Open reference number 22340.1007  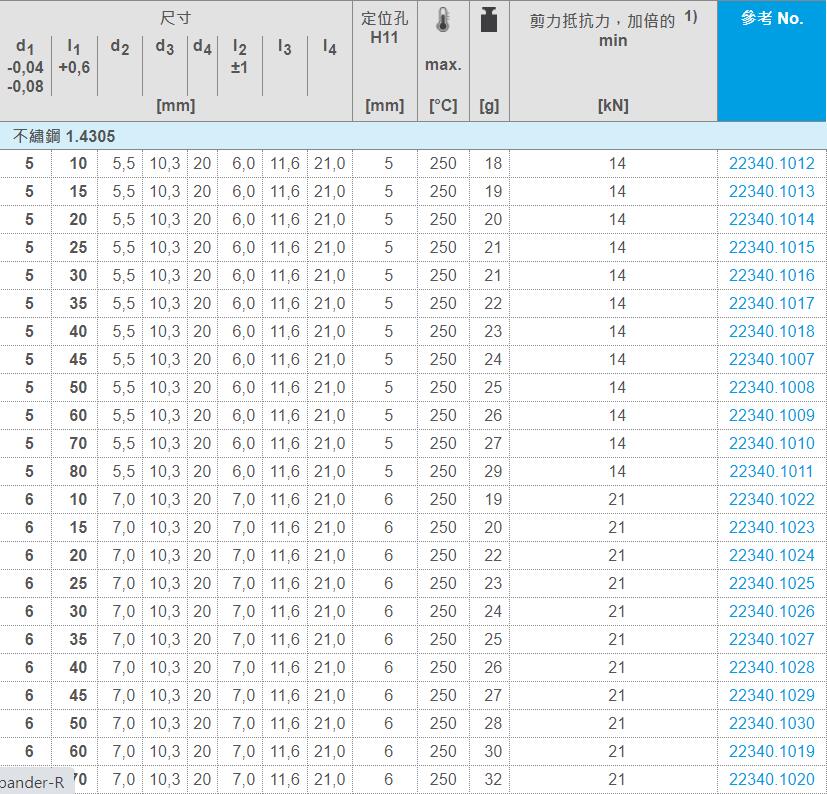[771, 360]
